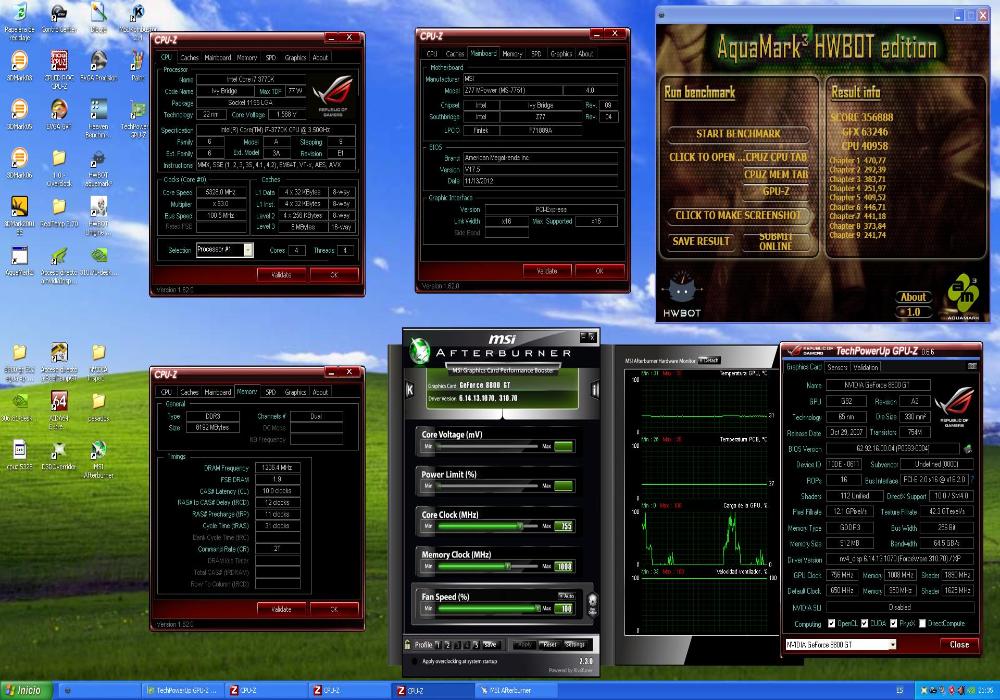
Task: Open the 3DMark06 desktop shortcut
Action: pos(19,163)
